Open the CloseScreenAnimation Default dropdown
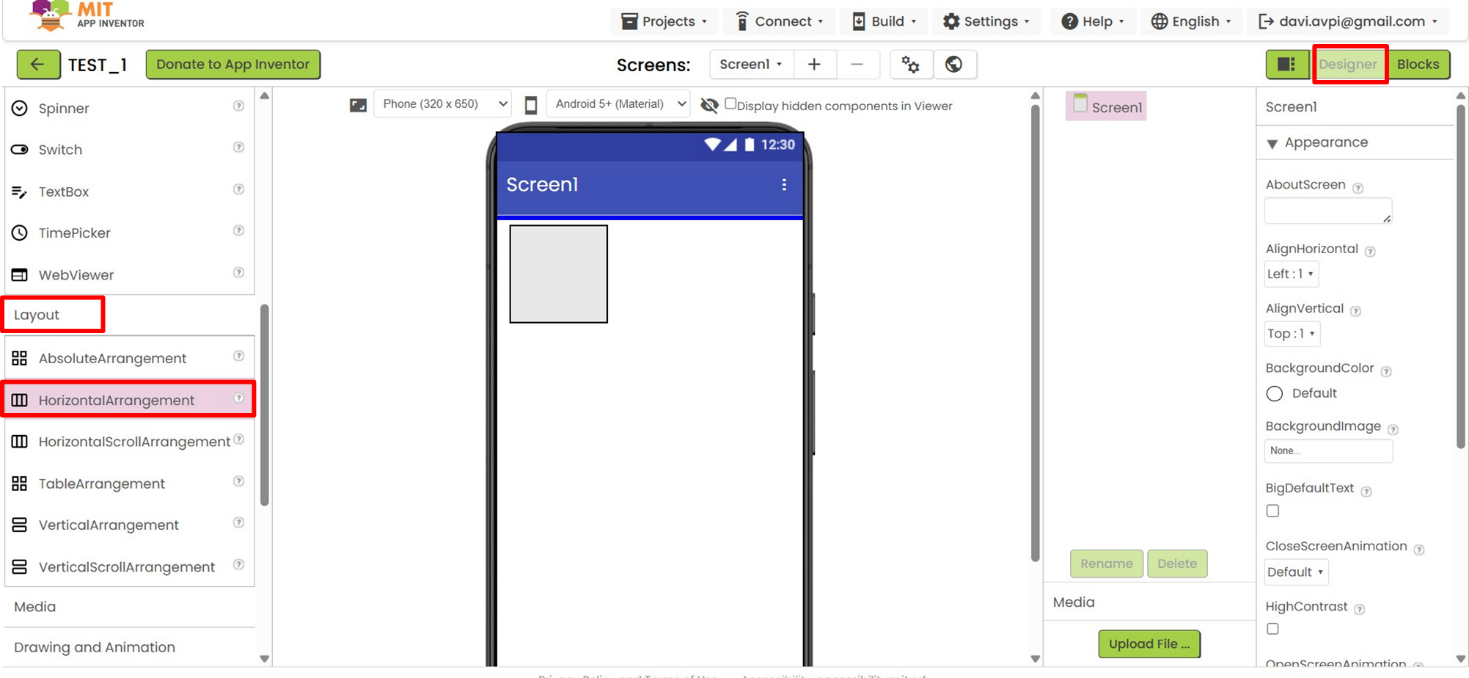Viewport: 1469px width, 678px height. coord(1296,572)
